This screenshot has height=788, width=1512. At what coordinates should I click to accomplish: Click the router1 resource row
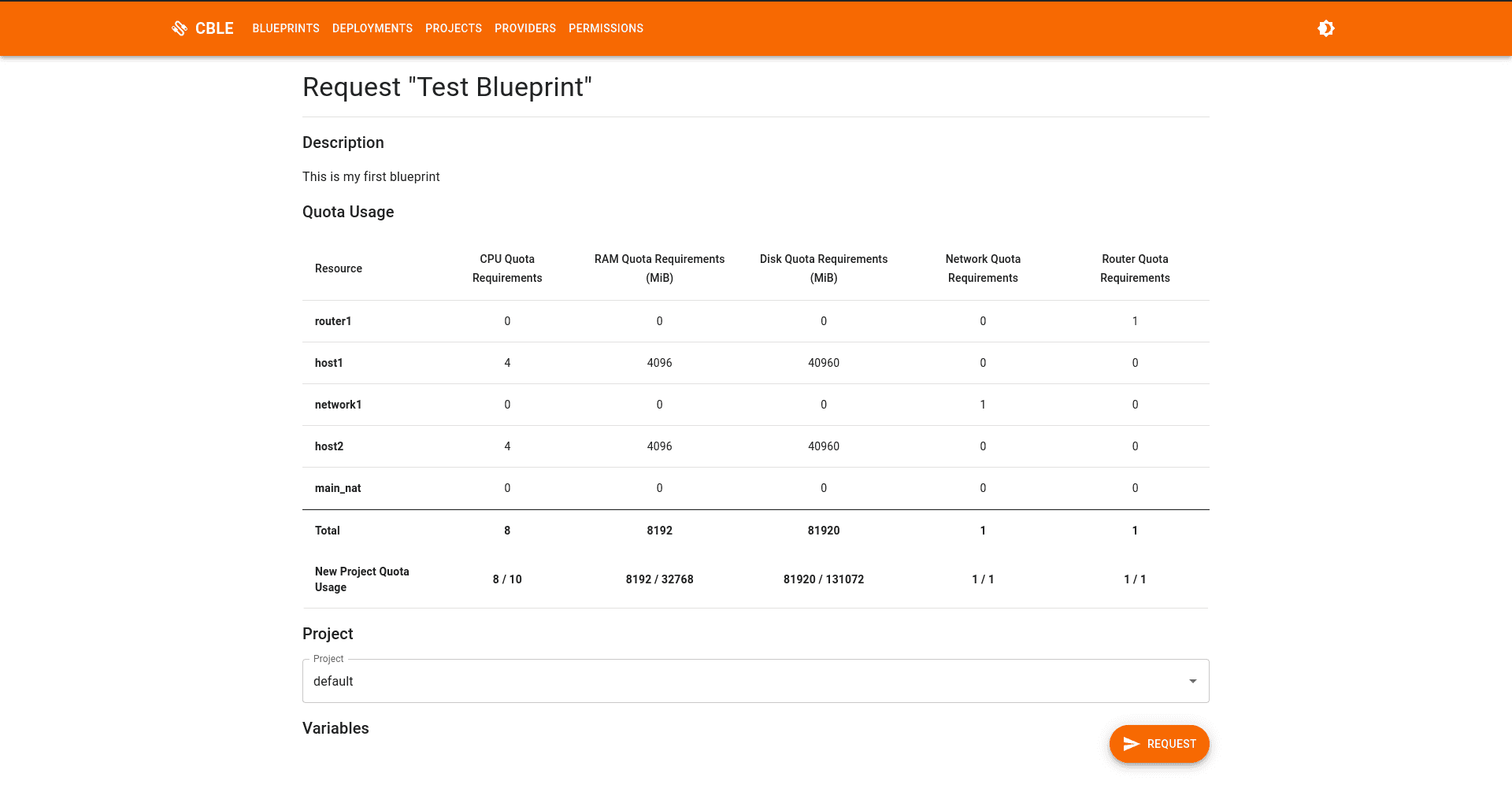[x=755, y=321]
